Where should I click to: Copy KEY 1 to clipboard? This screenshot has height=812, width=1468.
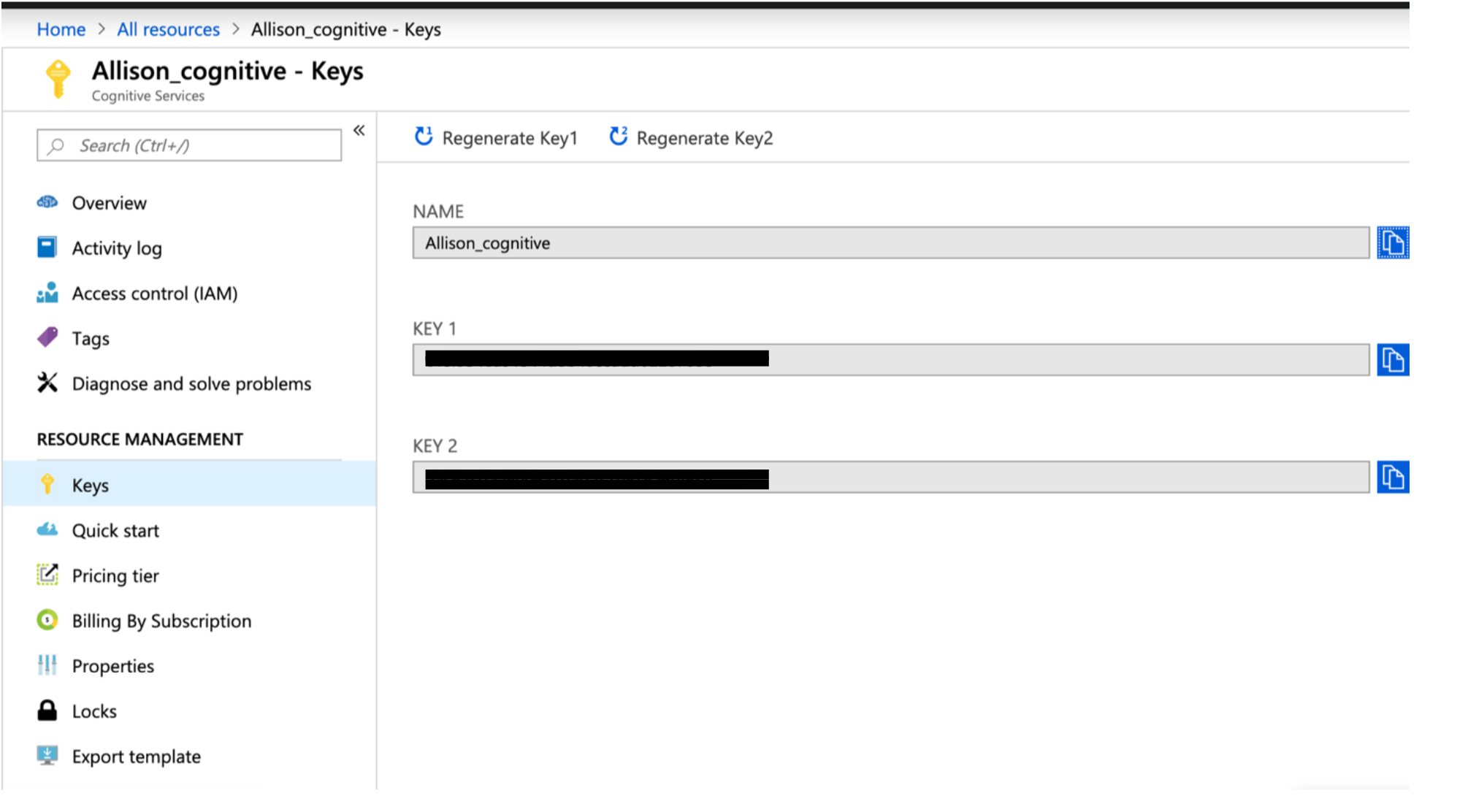(1393, 360)
